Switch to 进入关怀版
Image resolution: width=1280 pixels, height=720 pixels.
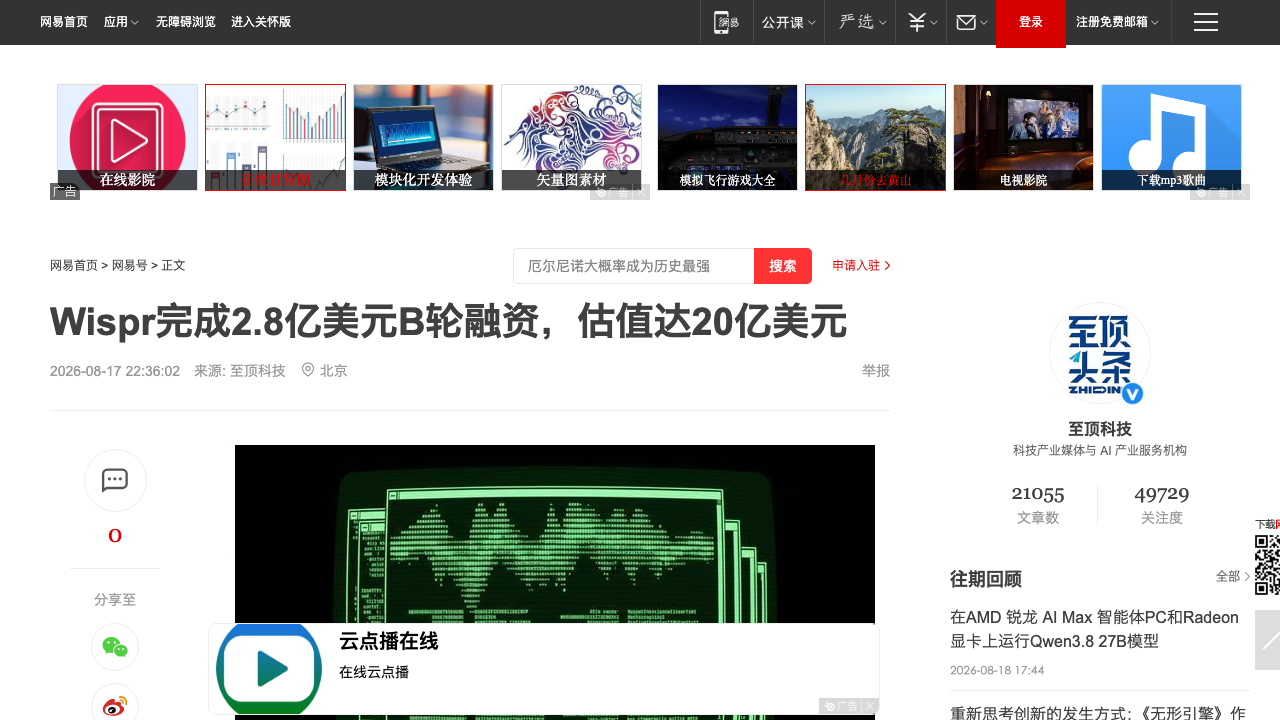coord(261,22)
